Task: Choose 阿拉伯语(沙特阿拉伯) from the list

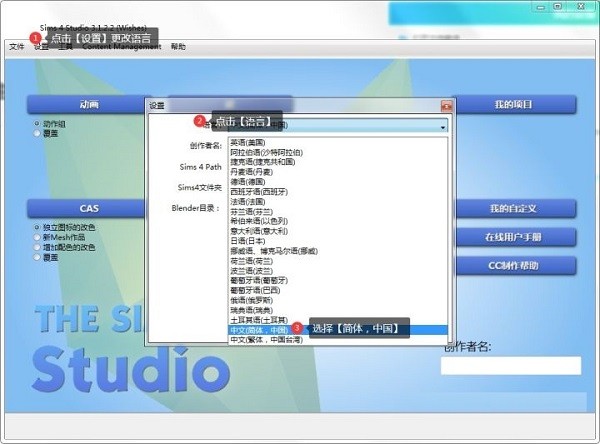Action: 338,152
